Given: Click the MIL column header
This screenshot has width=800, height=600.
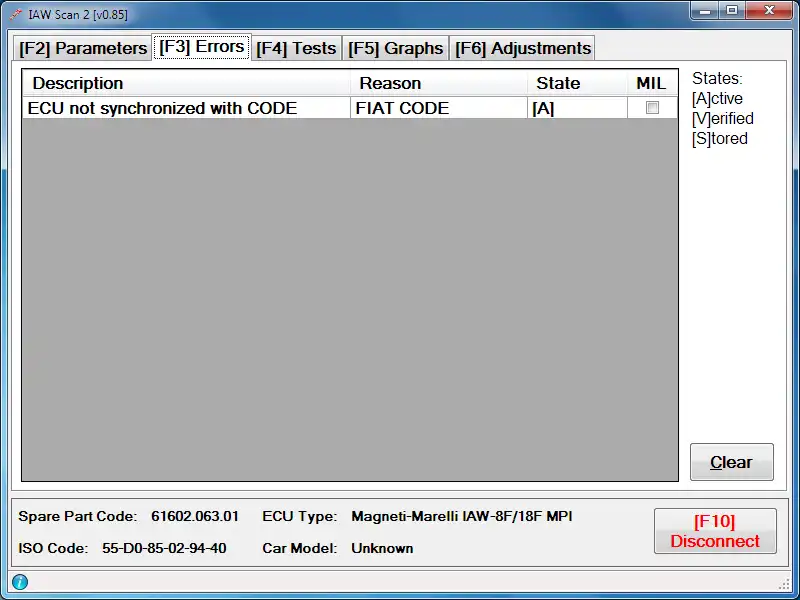Looking at the screenshot, I should click(x=652, y=83).
